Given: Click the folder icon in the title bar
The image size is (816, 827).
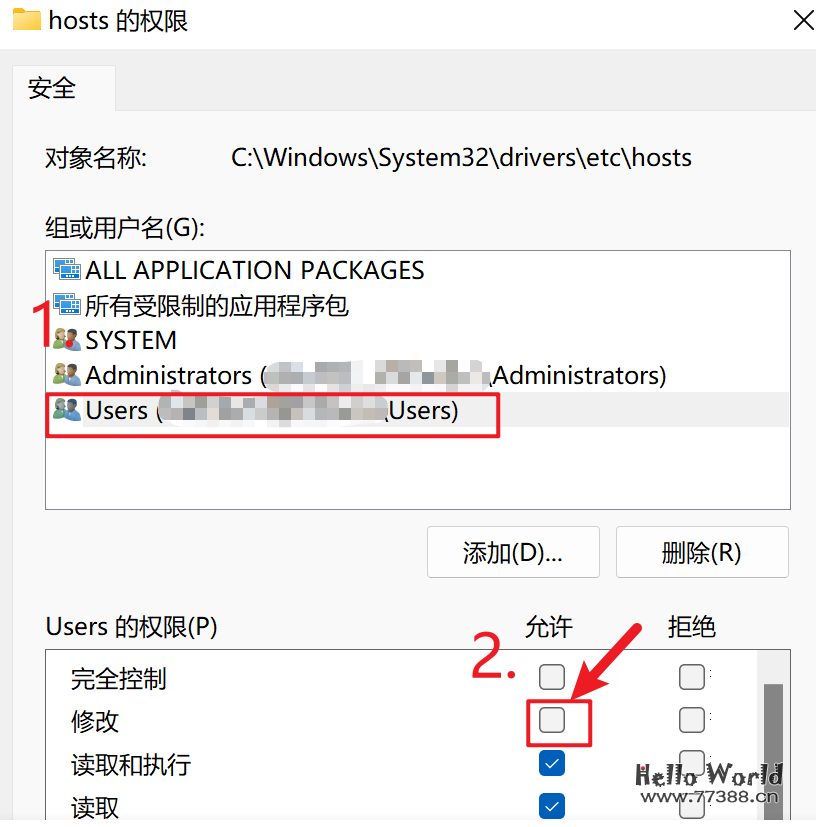Looking at the screenshot, I should 25,20.
